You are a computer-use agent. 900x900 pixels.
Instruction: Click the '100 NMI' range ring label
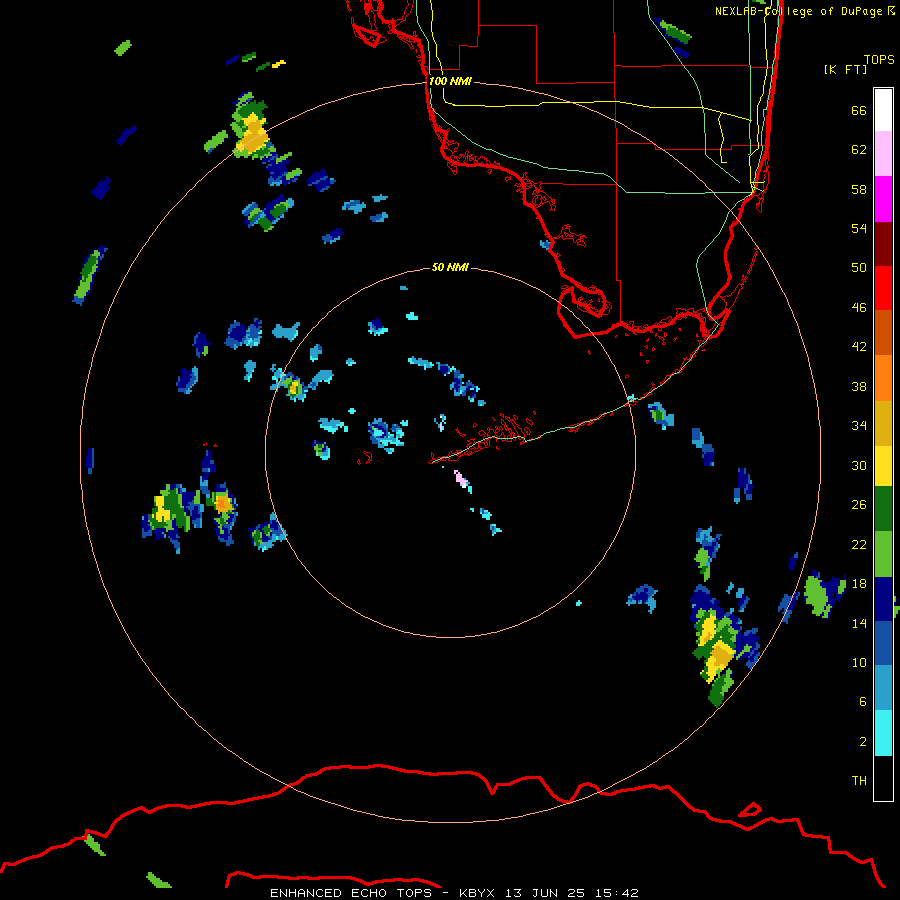click(x=450, y=81)
